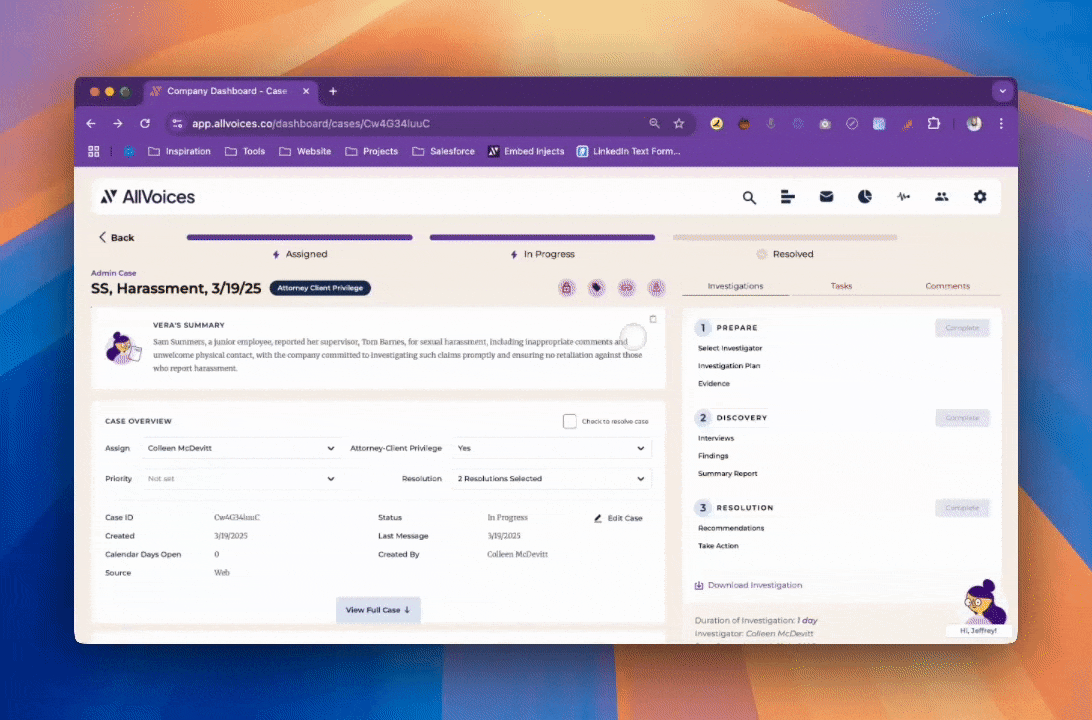Open the Resolution dropdown '2 Resolutions Selected'

pos(552,479)
